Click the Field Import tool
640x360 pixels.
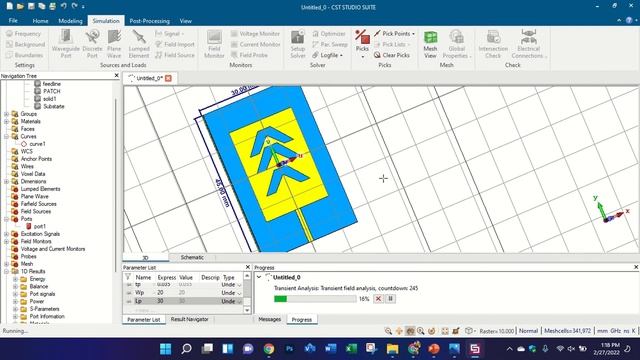(x=175, y=44)
